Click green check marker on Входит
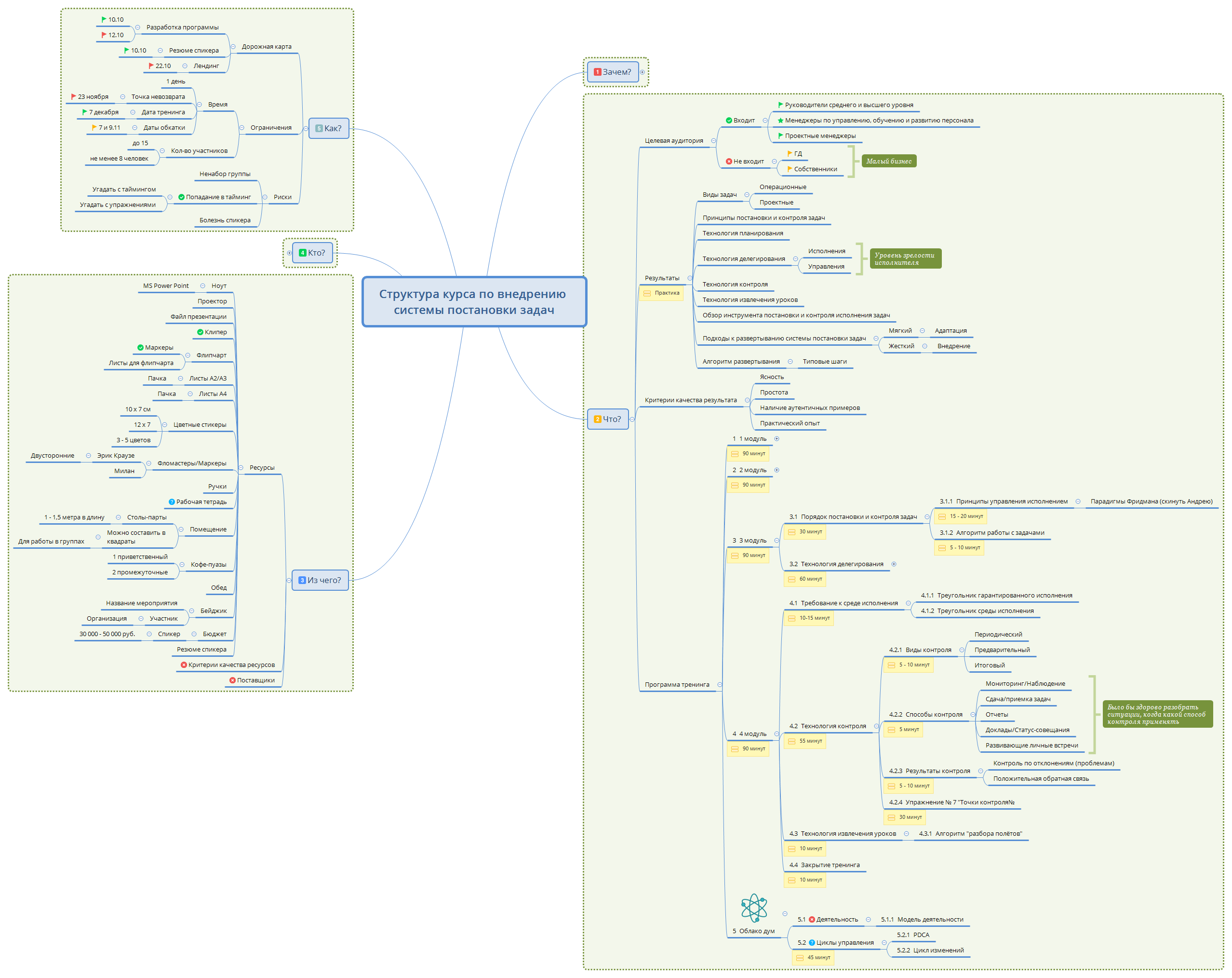The image size is (1232, 978). point(729,121)
